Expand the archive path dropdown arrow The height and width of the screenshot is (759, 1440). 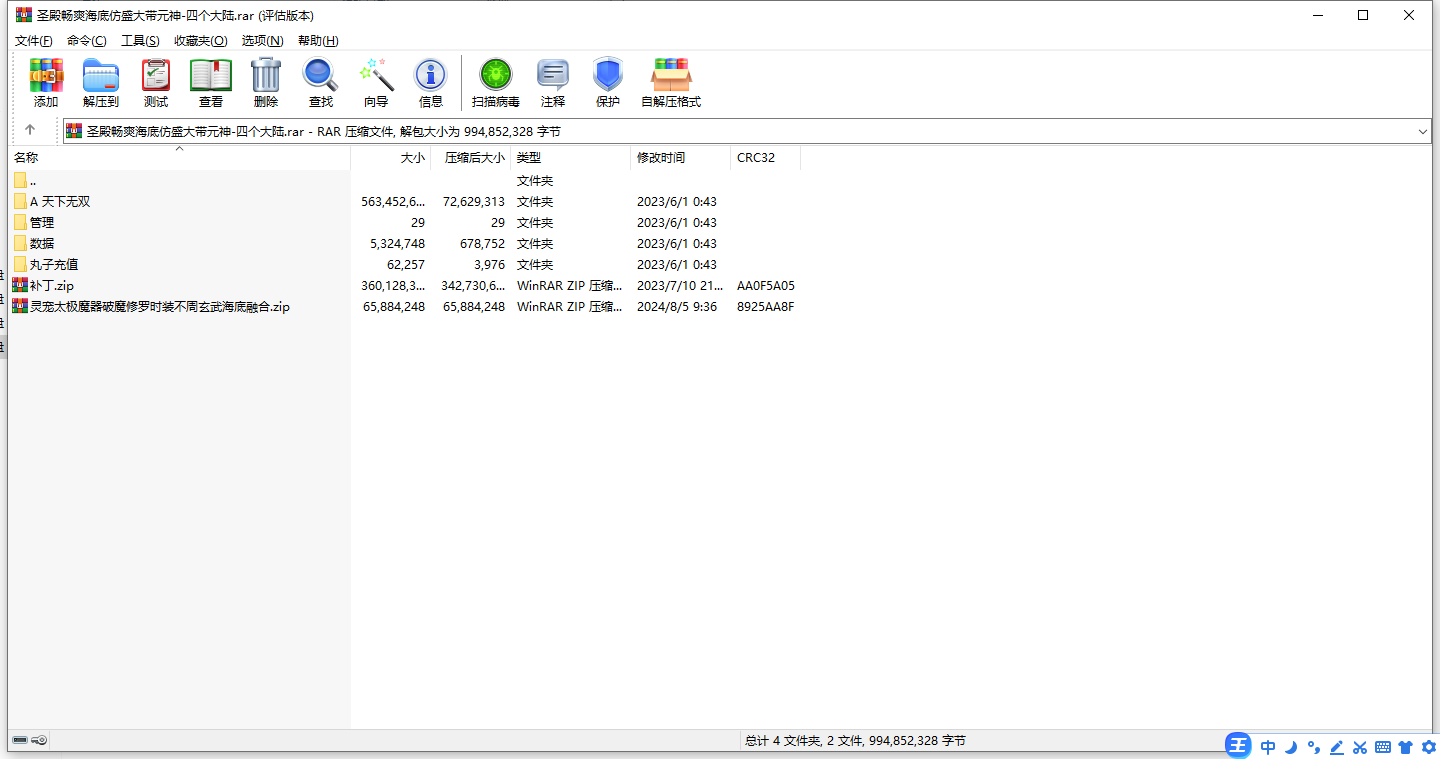[x=1423, y=131]
